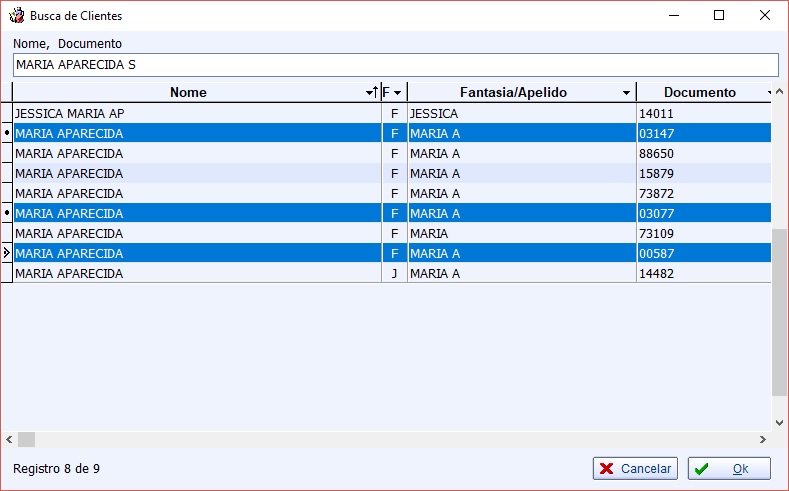Toggle bullet marker of row with document 03147
The height and width of the screenshot is (491, 789).
7,133
